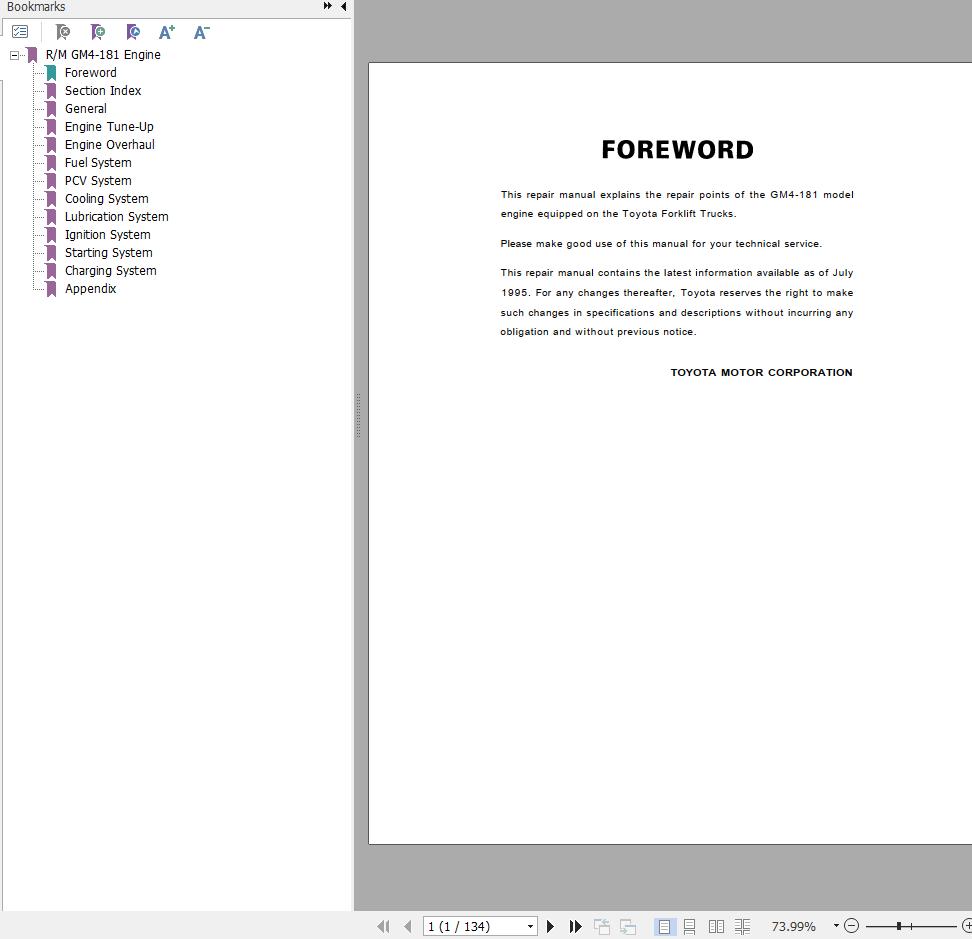The width and height of the screenshot is (972, 939).
Task: Select the Cooling System bookmark
Action: [x=107, y=198]
